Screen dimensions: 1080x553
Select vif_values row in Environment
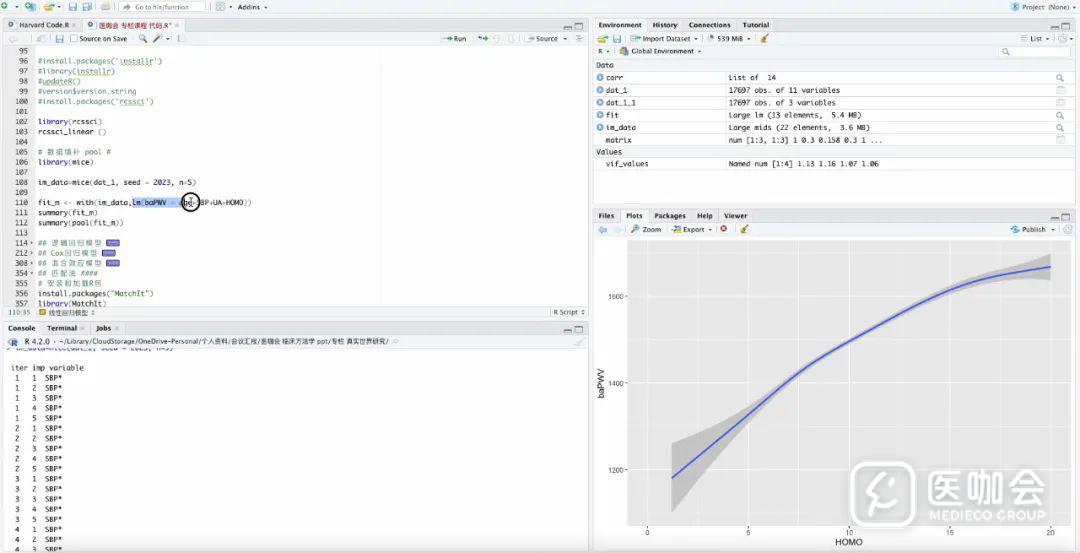[x=831, y=164]
